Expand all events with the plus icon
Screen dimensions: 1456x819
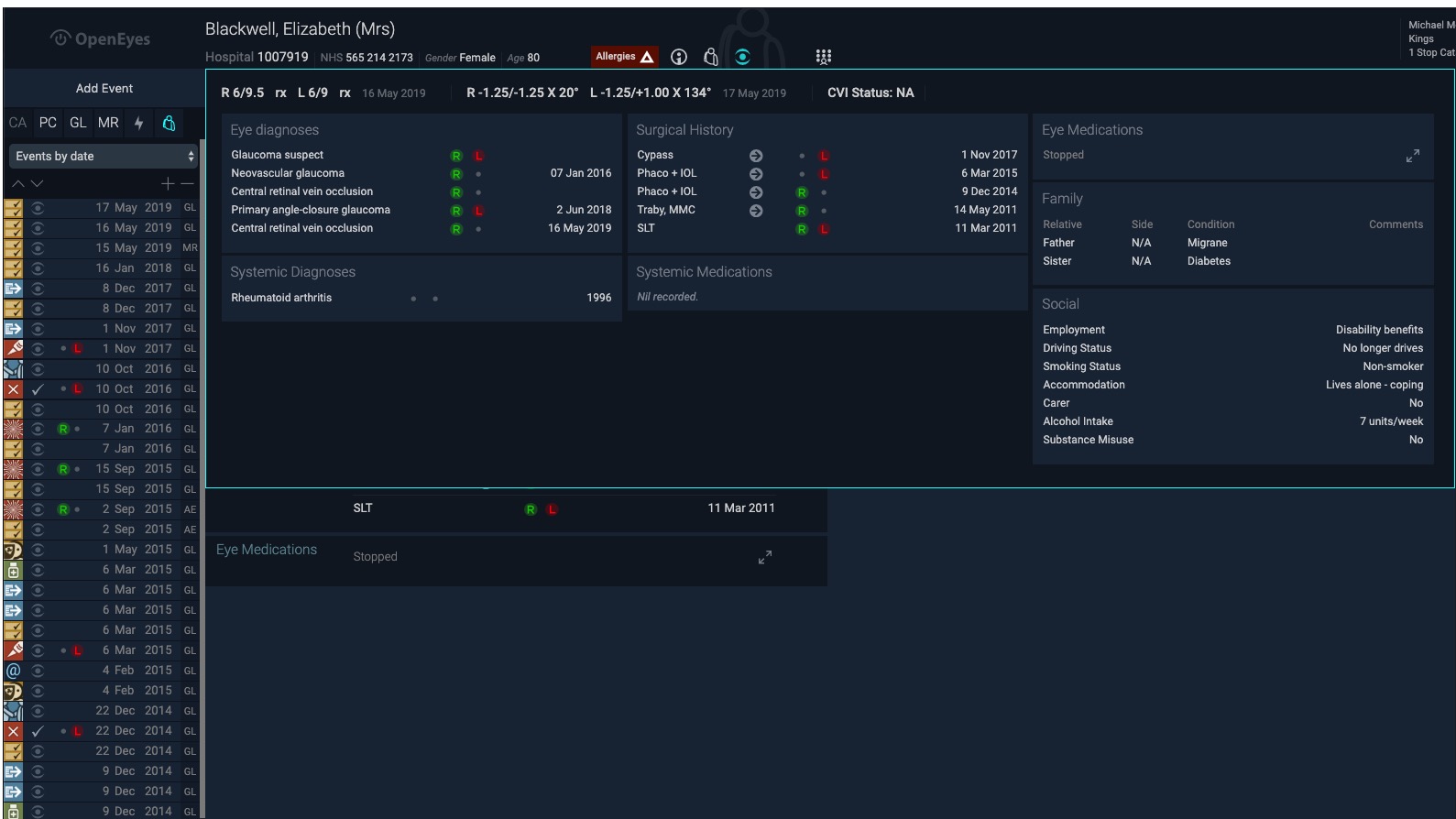[168, 183]
